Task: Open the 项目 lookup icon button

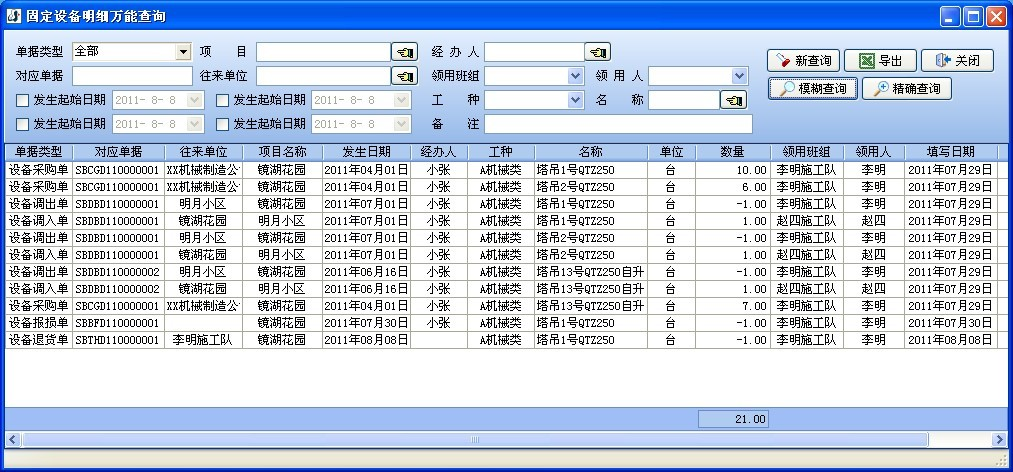Action: click(403, 52)
